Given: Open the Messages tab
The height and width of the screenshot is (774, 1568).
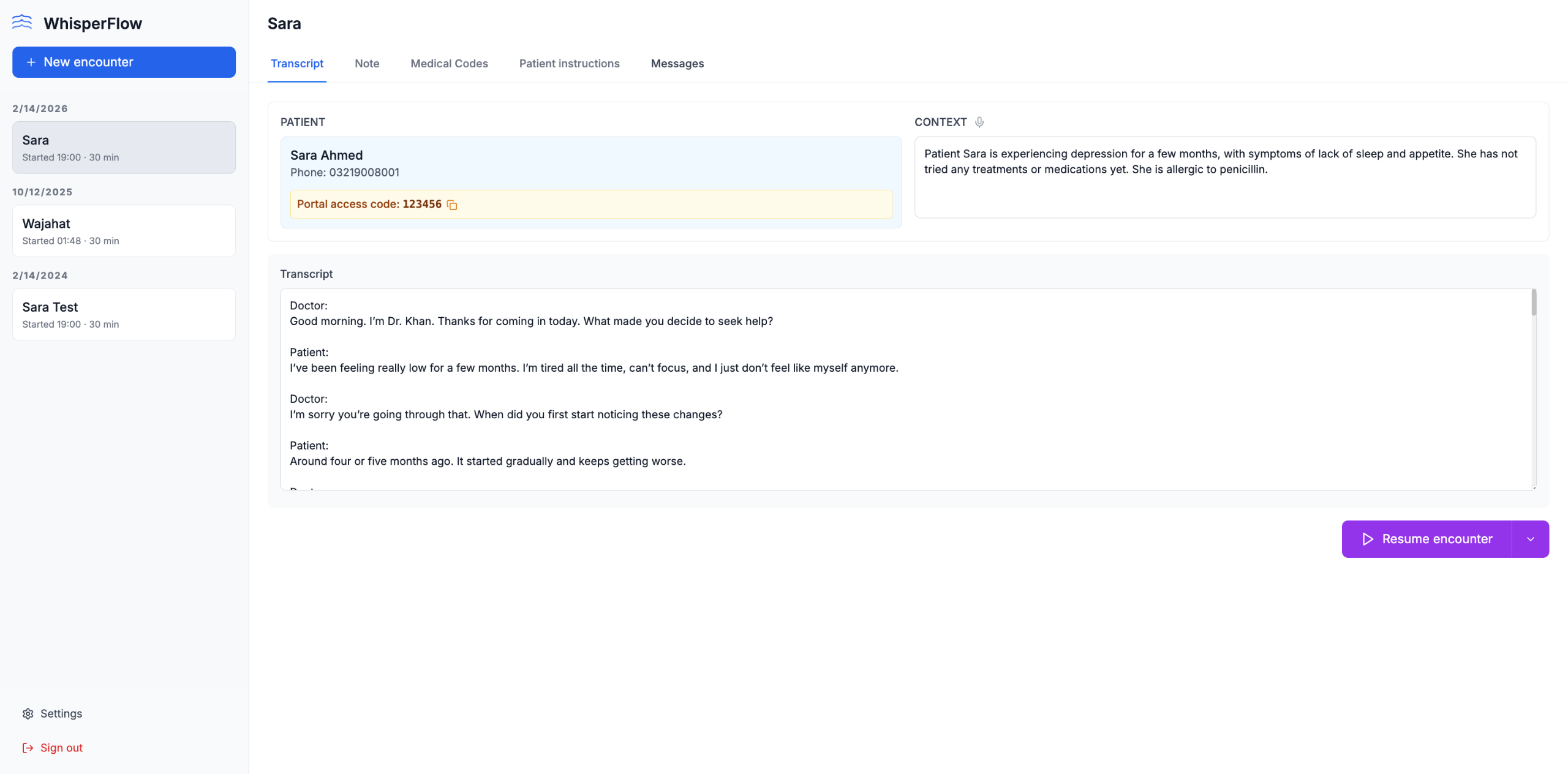Looking at the screenshot, I should [x=677, y=64].
